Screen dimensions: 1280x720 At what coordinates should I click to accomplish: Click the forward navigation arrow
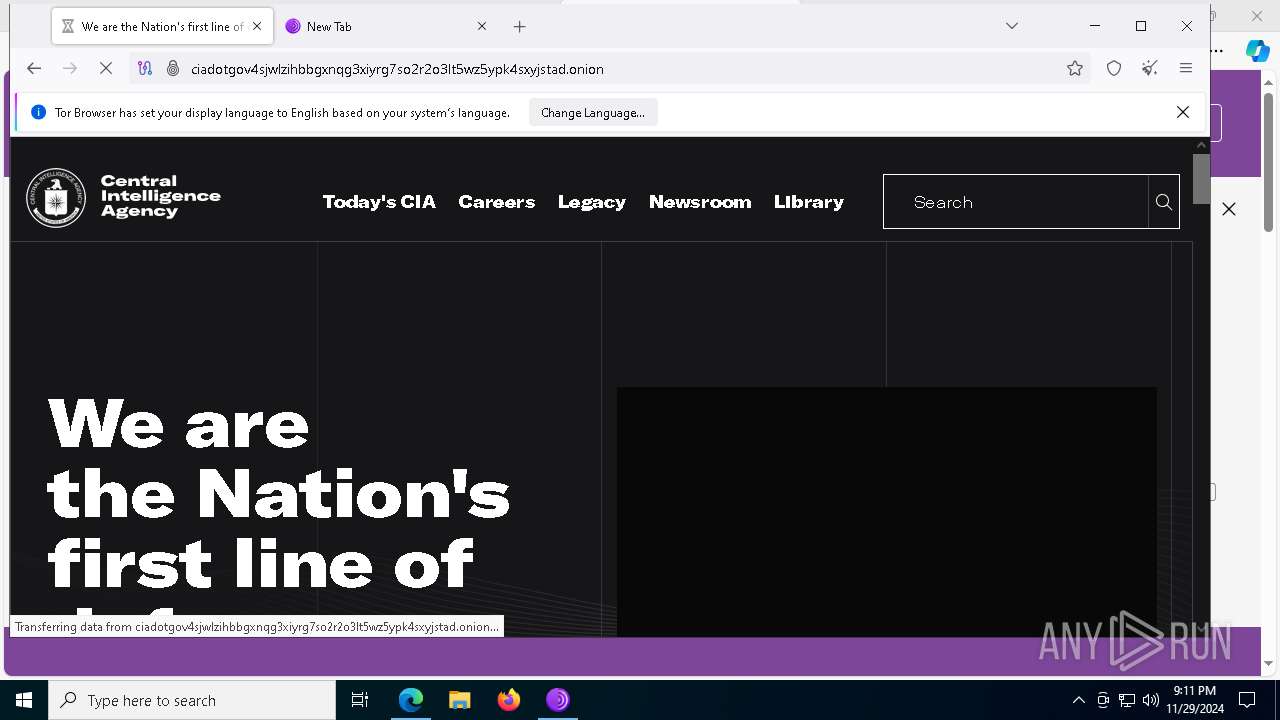(x=70, y=68)
